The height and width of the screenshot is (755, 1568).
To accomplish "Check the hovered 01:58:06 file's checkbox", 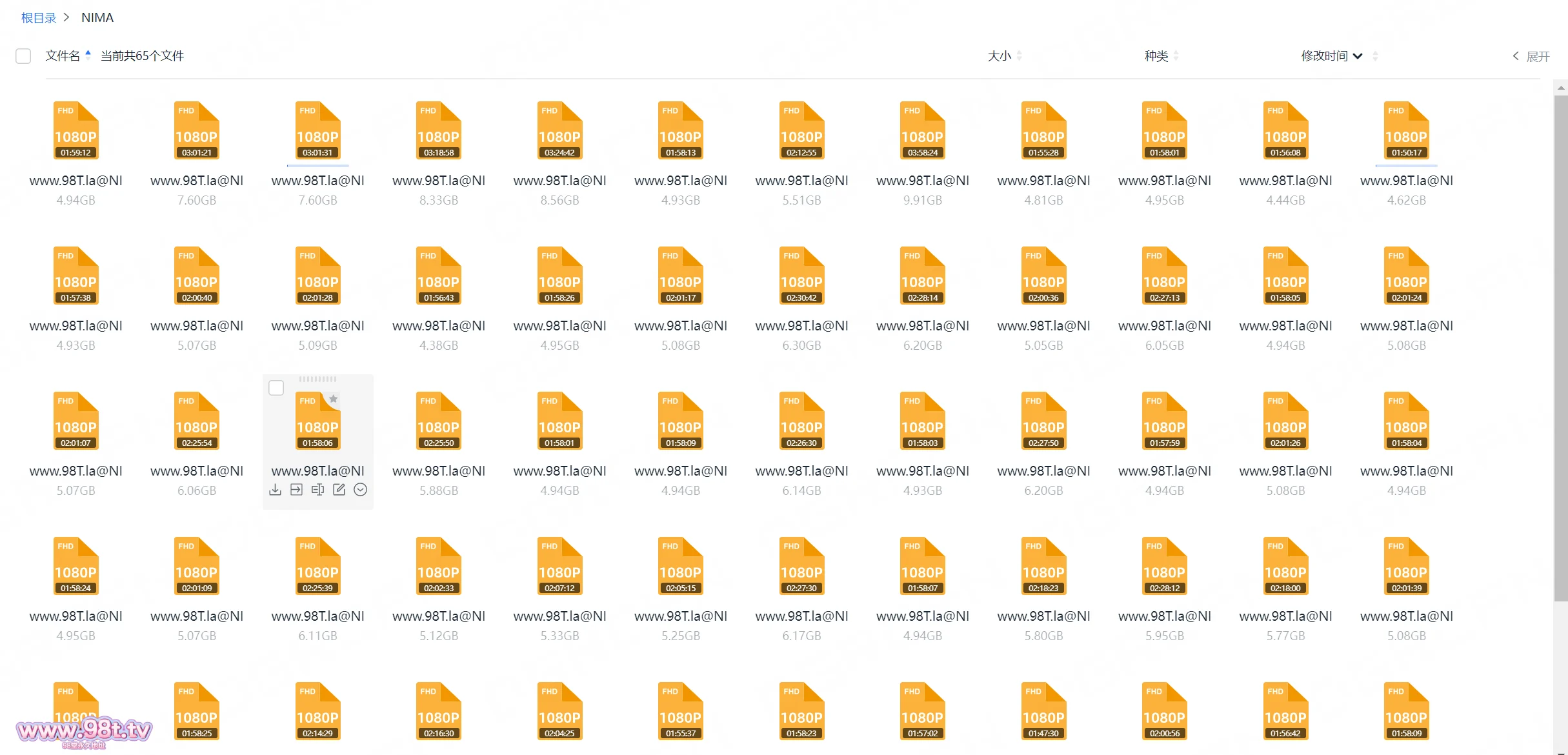I will point(276,388).
